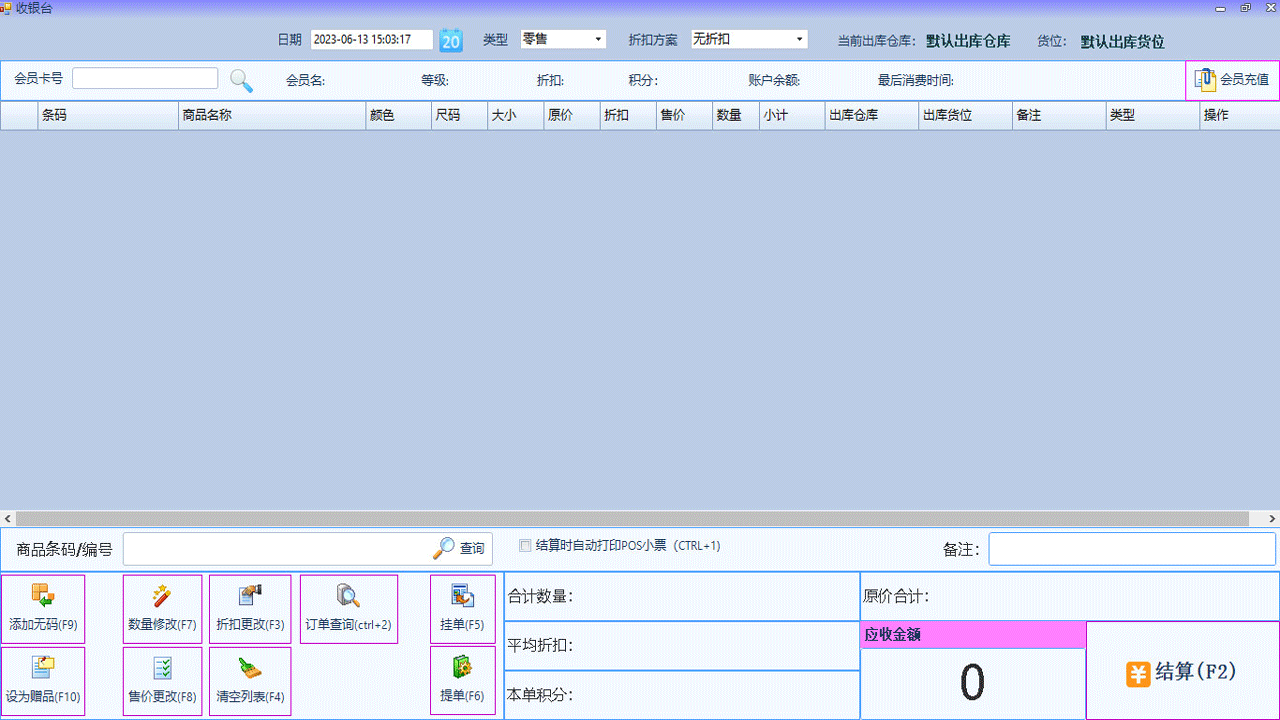Image resolution: width=1280 pixels, height=720 pixels.
Task: Open the 类型 dropdown showing 零售
Action: pyautogui.click(x=562, y=39)
